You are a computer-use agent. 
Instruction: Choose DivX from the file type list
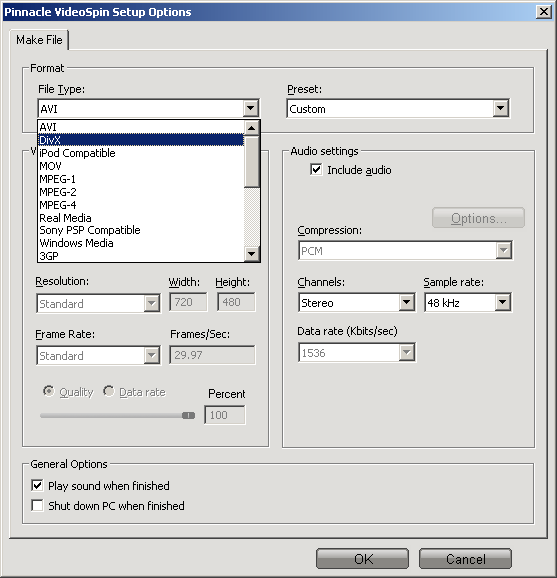(141, 140)
